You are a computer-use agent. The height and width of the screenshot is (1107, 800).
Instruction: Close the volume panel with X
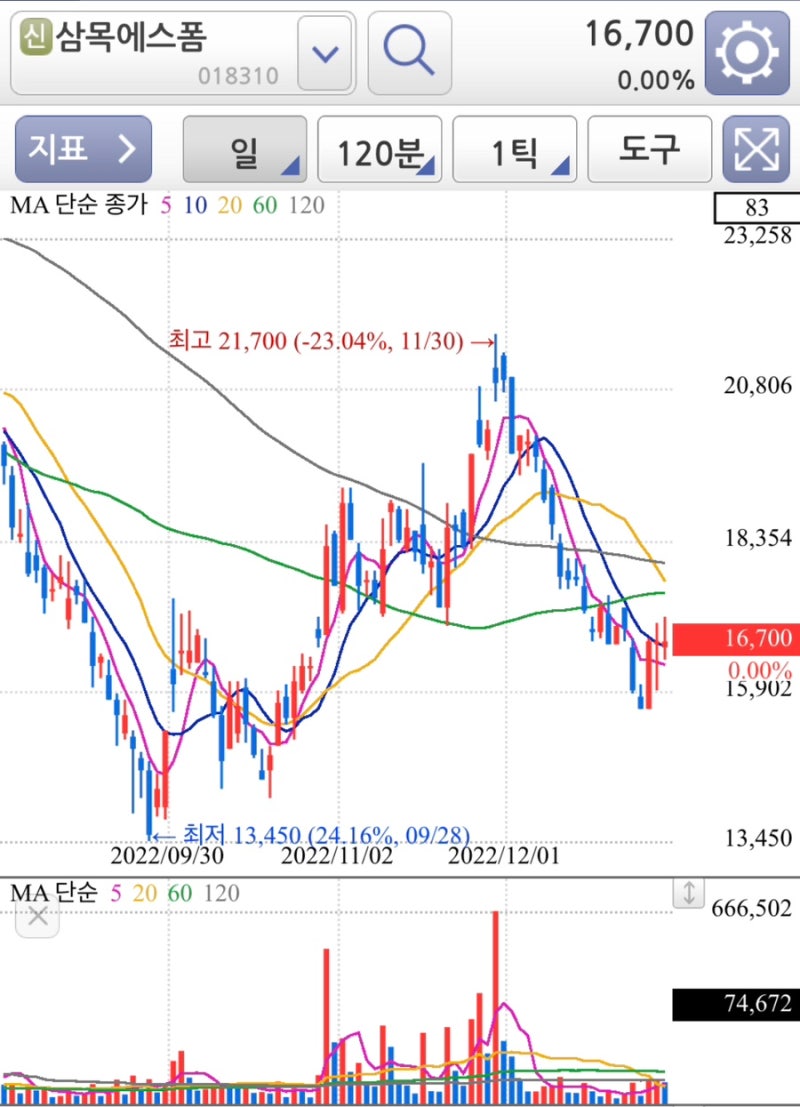(37, 916)
